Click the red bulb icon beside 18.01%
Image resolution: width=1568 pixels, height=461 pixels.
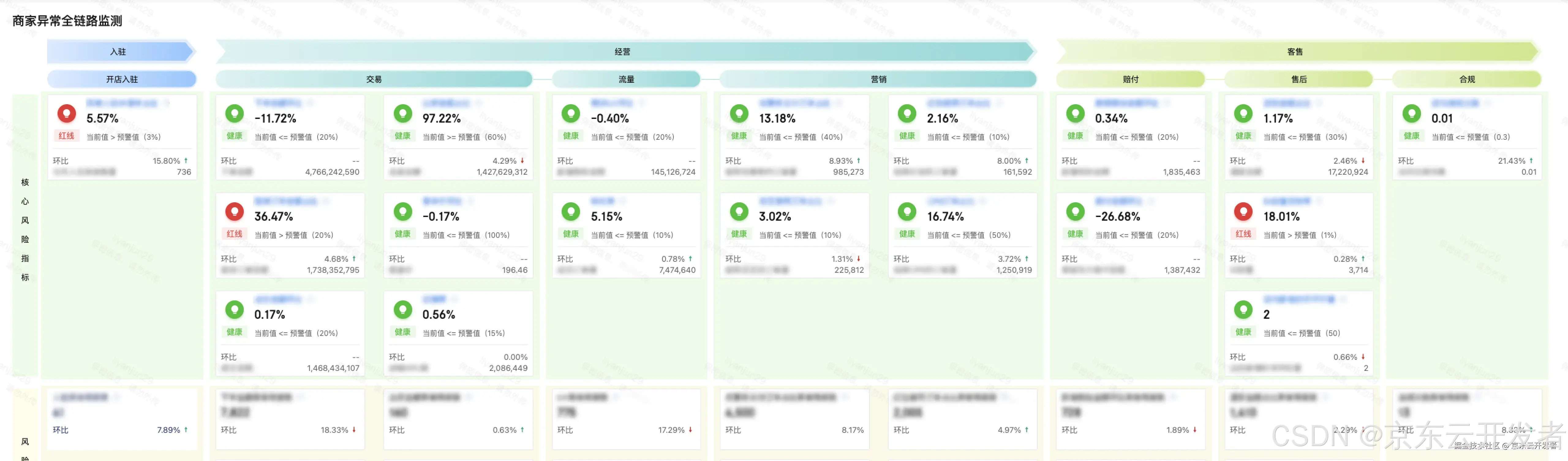pyautogui.click(x=1243, y=211)
